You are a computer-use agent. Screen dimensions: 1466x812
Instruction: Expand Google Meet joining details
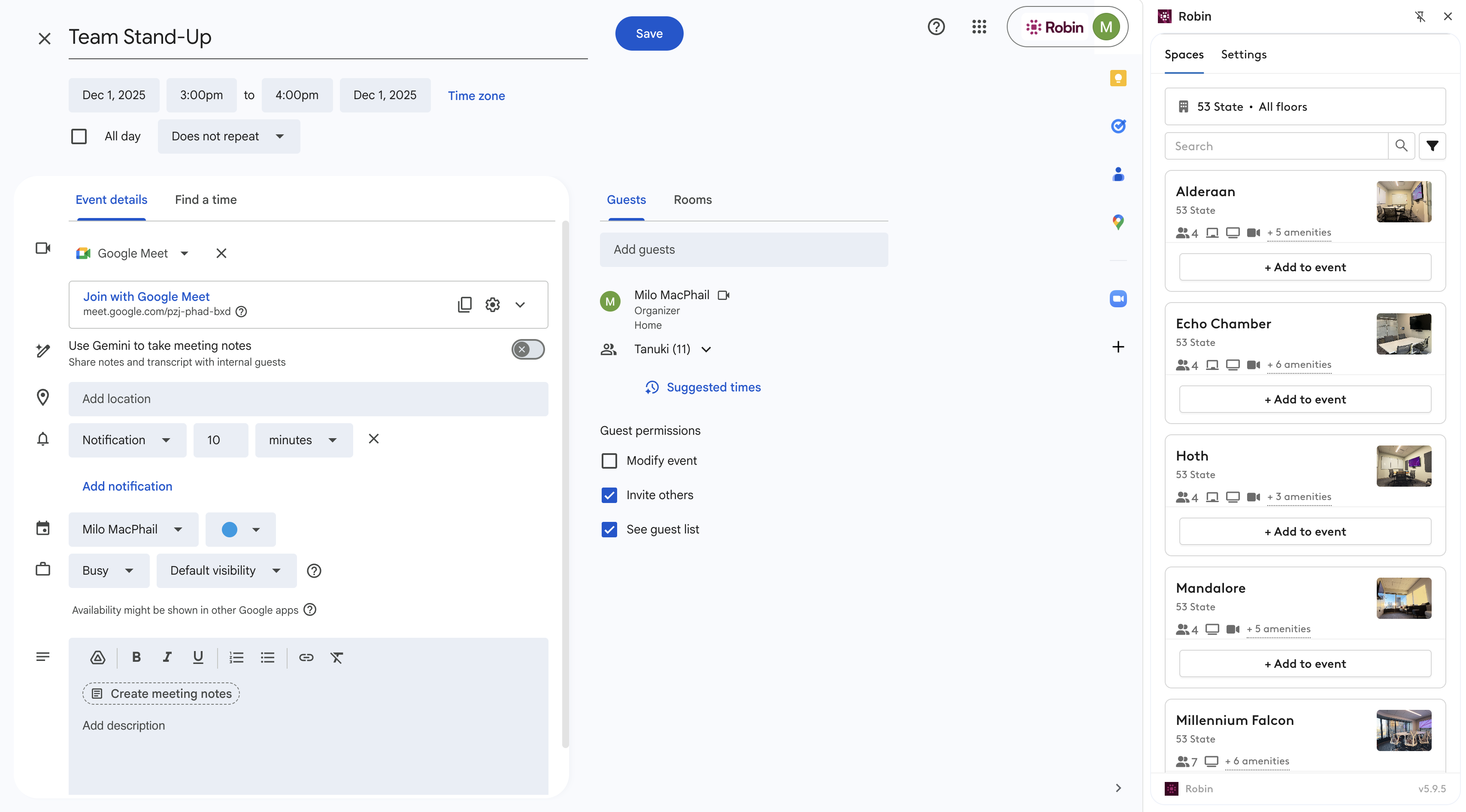[x=520, y=304]
